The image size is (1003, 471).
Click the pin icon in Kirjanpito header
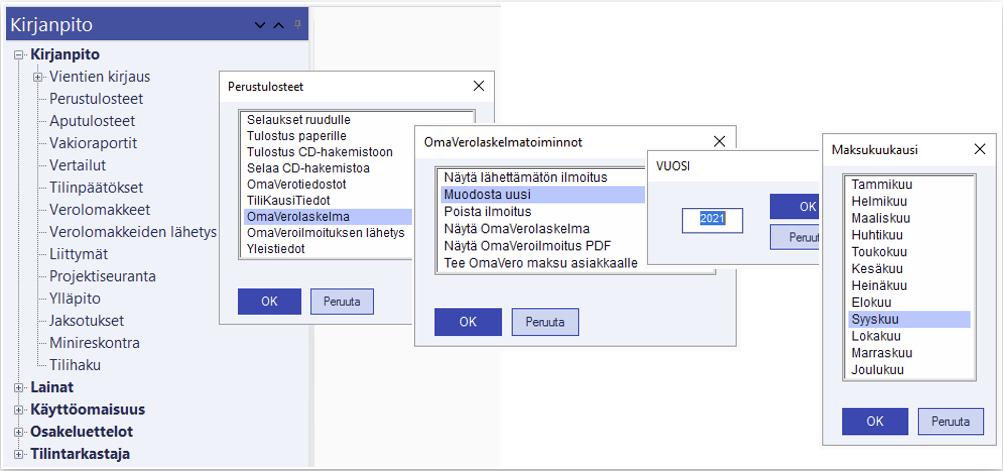pos(297,24)
